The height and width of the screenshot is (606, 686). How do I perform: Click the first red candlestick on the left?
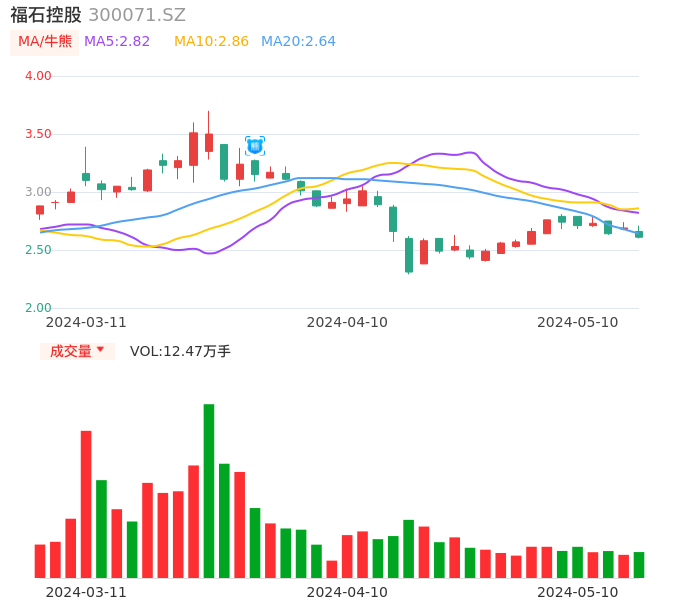[40, 211]
